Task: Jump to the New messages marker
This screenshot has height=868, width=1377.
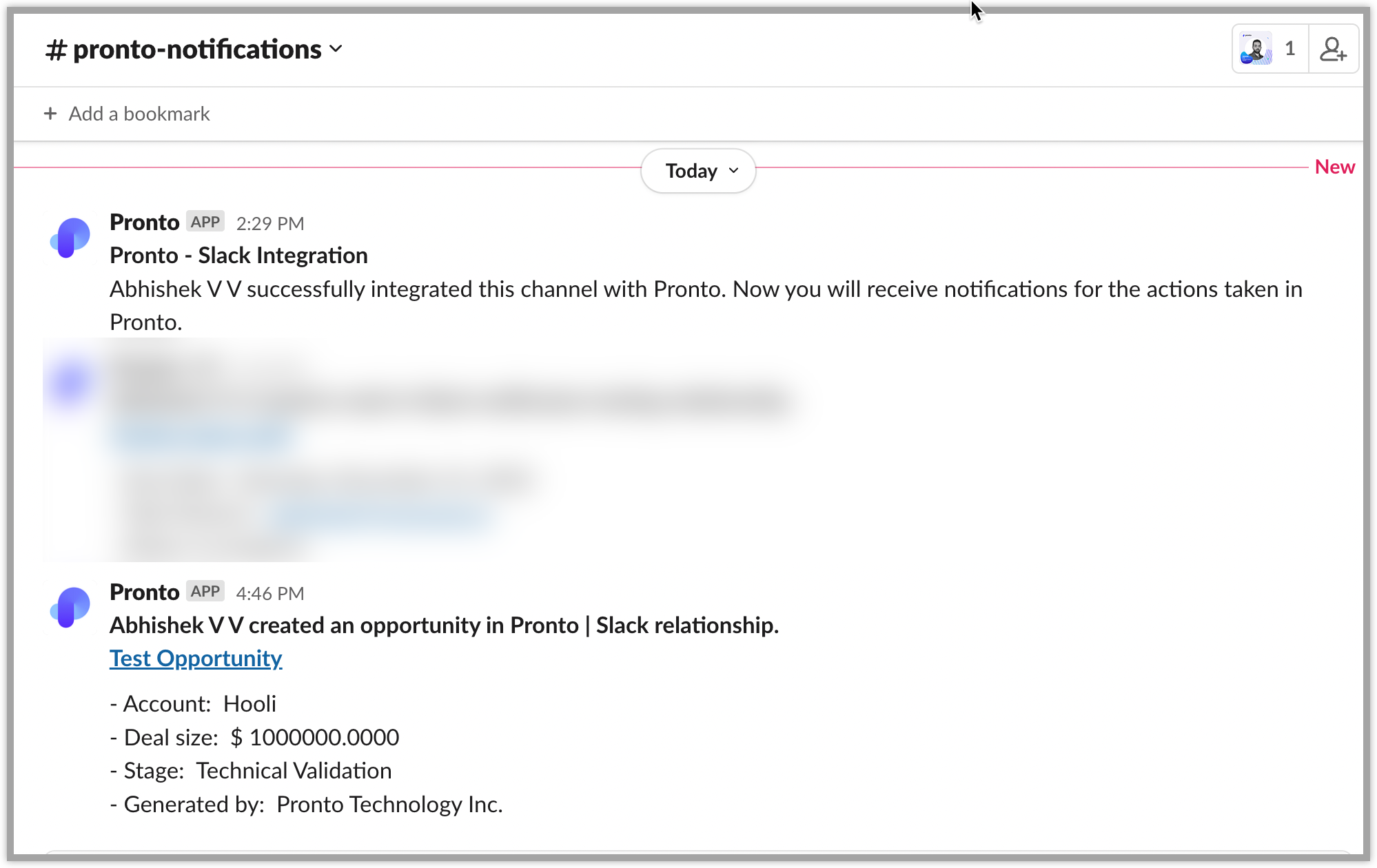Action: point(1335,167)
